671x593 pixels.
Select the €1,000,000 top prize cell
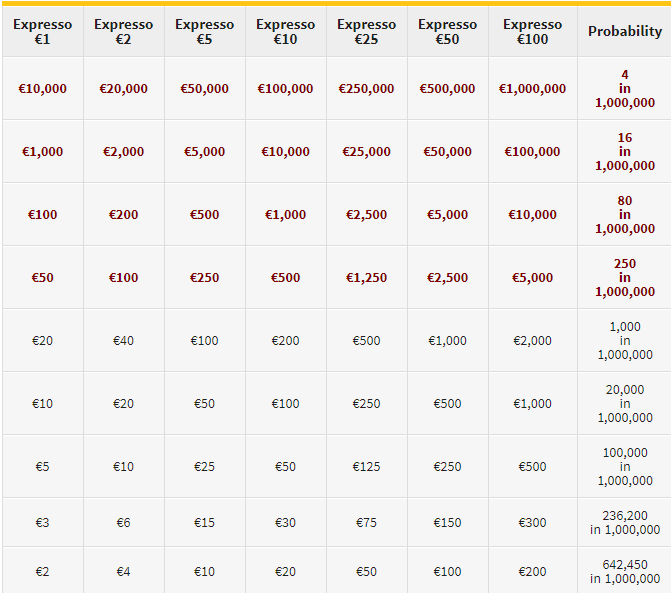coord(532,89)
